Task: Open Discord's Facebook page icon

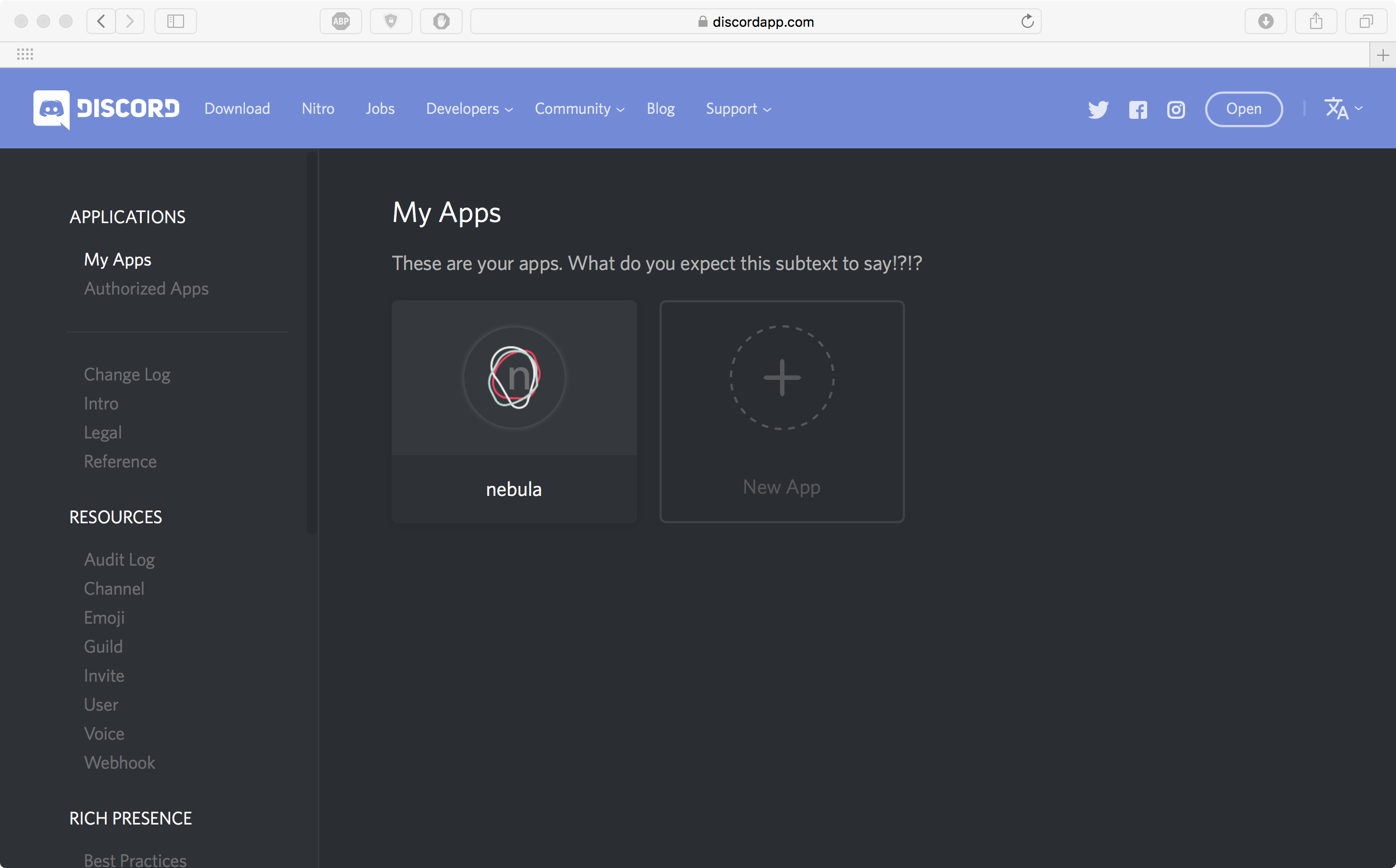Action: tap(1138, 109)
